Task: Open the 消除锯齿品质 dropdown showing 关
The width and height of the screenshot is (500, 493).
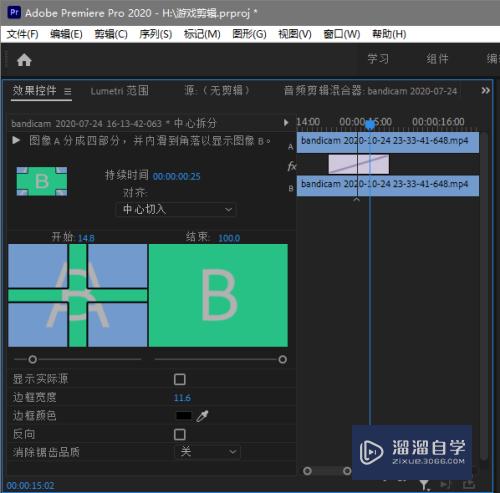Action: click(207, 452)
